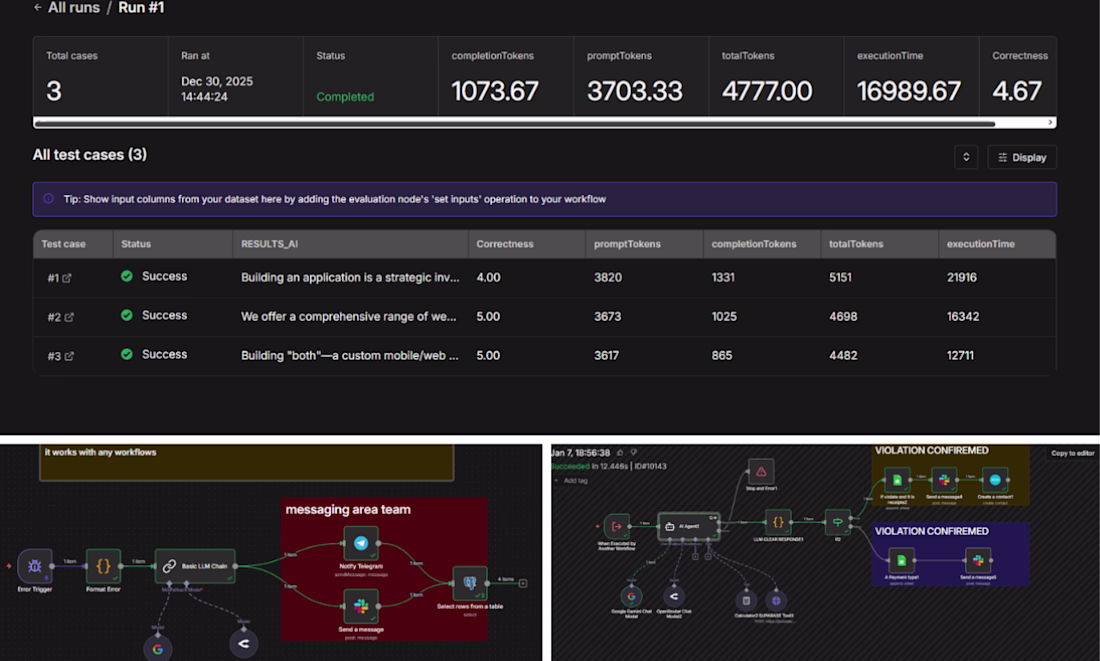
Task: Click the purple VIOLATION CONFIREMED sticky note title
Action: click(932, 531)
